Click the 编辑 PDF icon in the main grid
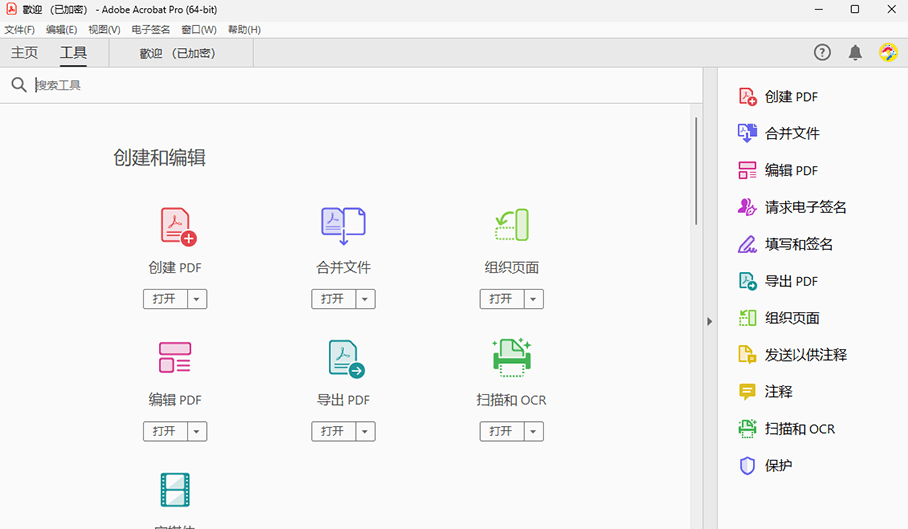The width and height of the screenshot is (908, 529). point(175,357)
